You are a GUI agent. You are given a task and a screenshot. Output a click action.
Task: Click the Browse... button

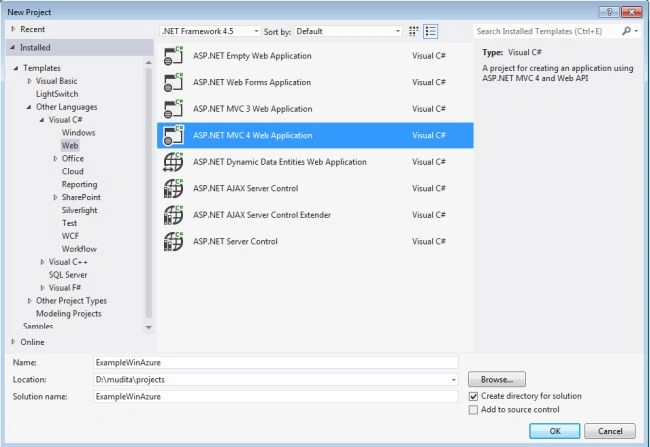coord(497,379)
